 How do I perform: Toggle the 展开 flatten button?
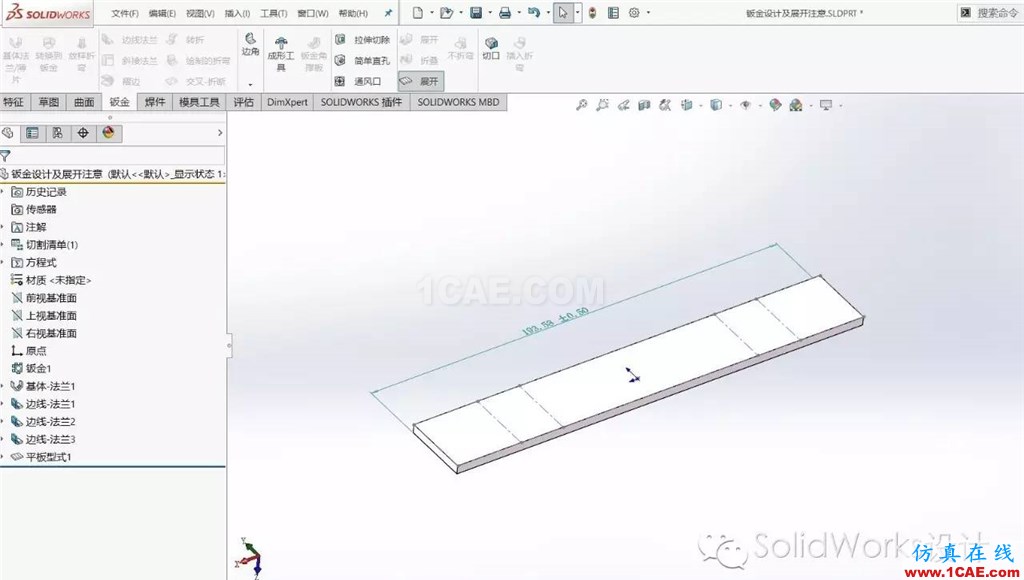point(421,81)
